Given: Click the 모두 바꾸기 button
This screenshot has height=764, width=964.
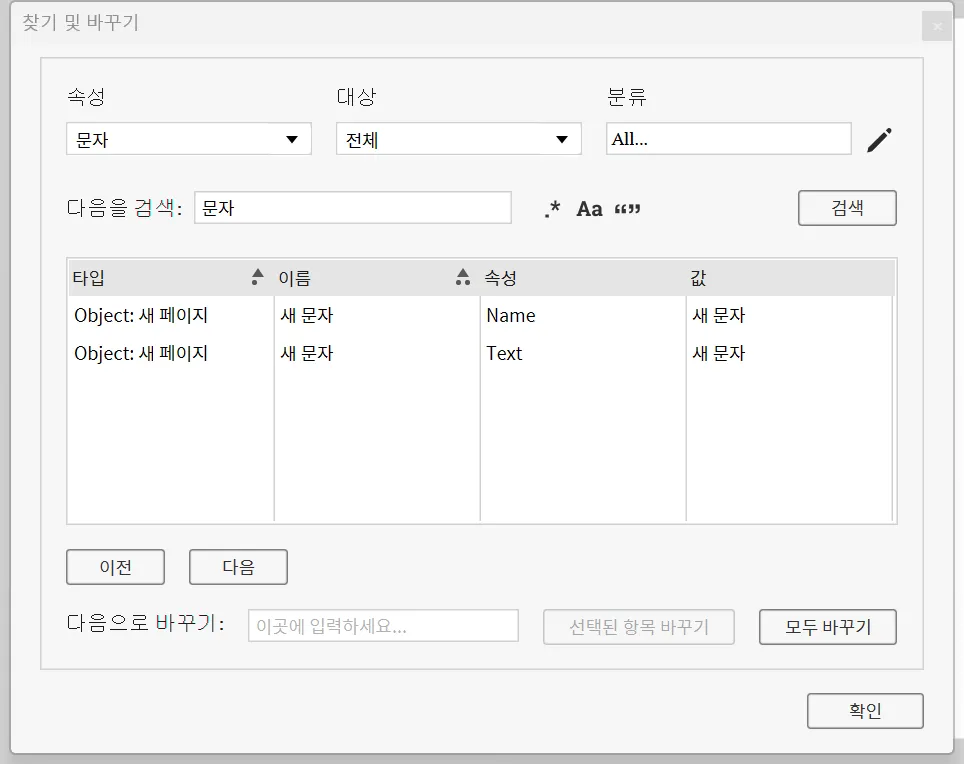Looking at the screenshot, I should coord(827,627).
